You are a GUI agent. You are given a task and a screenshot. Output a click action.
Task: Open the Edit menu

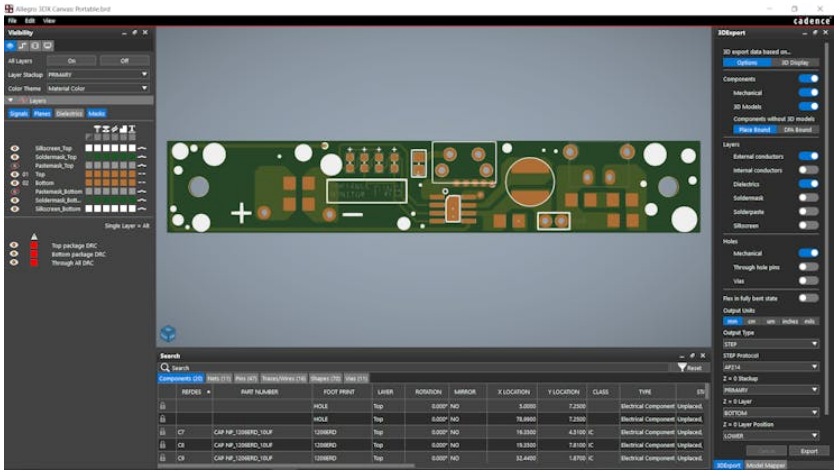point(30,20)
